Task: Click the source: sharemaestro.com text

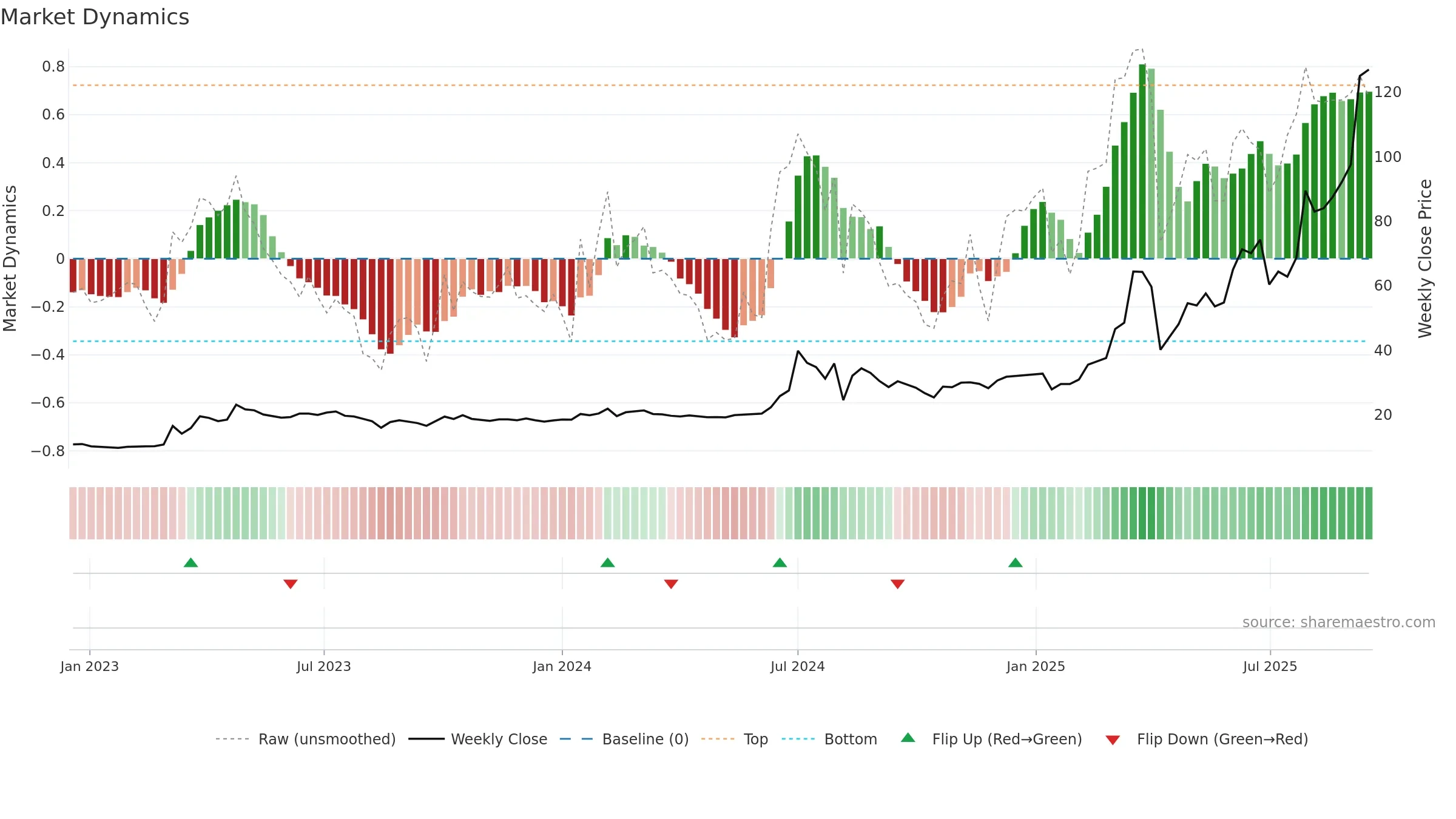Action: point(1339,622)
